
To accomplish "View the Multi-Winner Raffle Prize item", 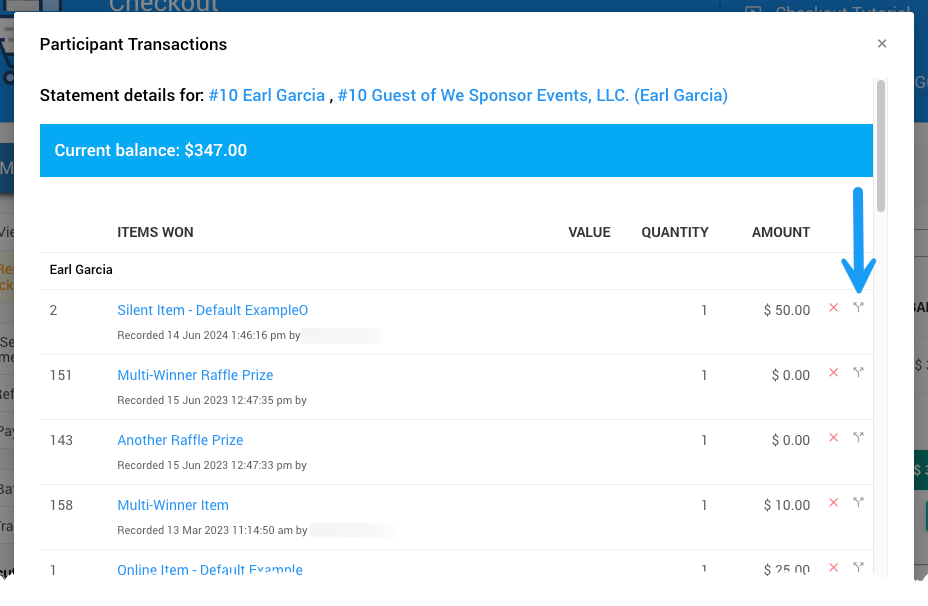I will (x=195, y=375).
